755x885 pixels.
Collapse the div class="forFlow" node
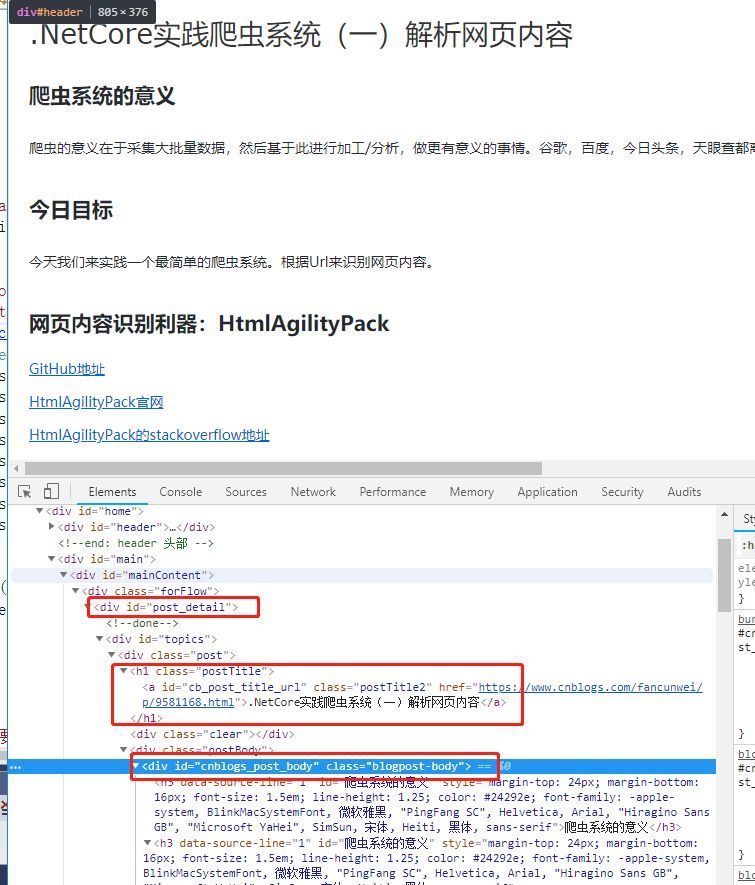(76, 591)
